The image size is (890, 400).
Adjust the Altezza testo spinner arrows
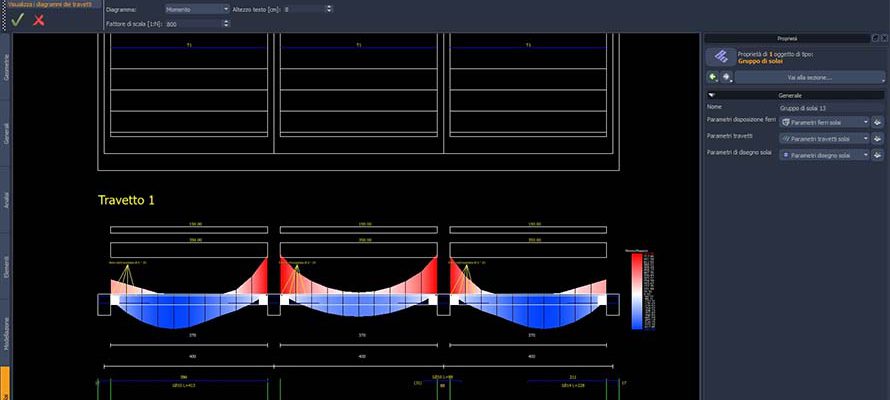point(330,9)
